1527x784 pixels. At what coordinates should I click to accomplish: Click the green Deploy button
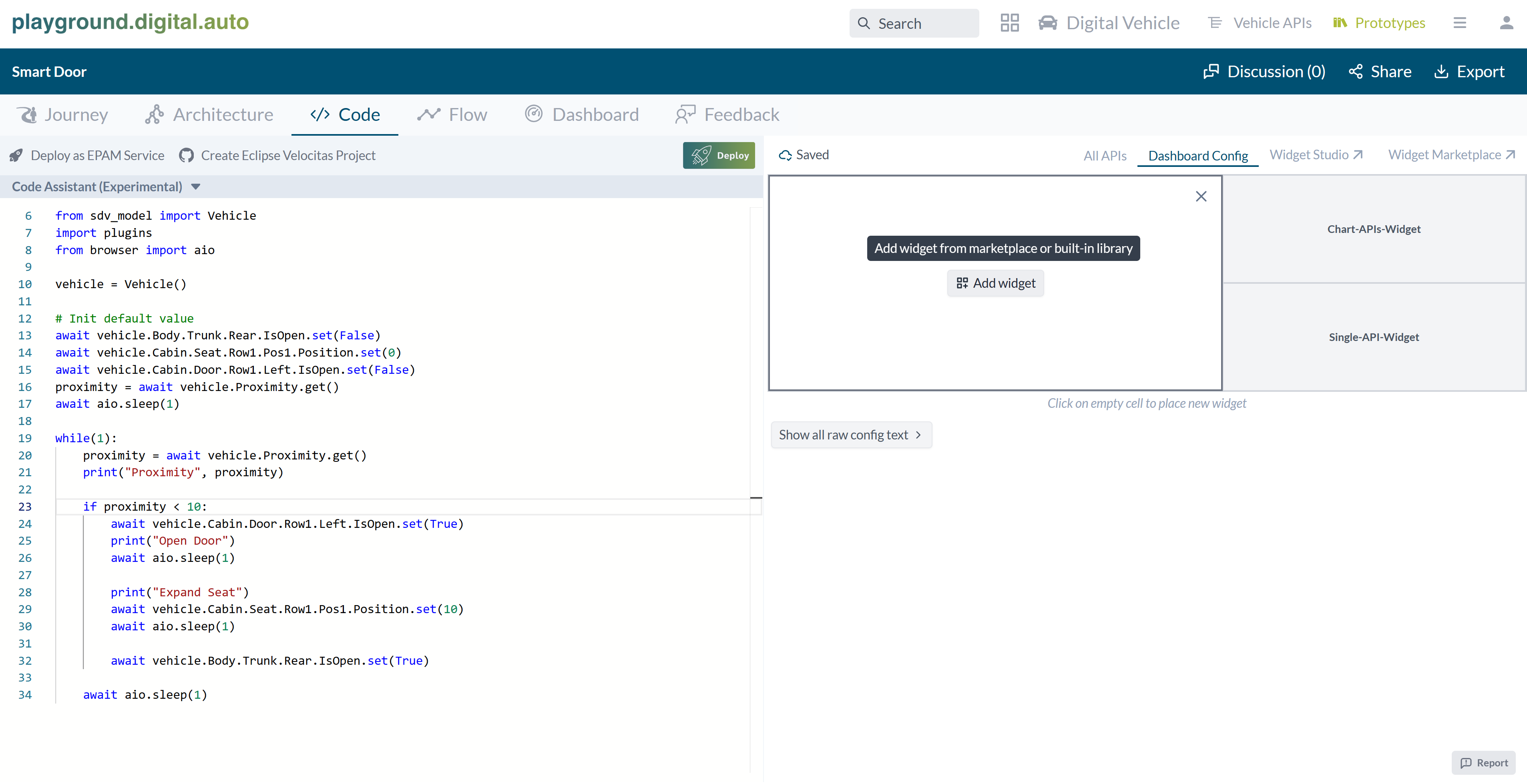pyautogui.click(x=718, y=155)
